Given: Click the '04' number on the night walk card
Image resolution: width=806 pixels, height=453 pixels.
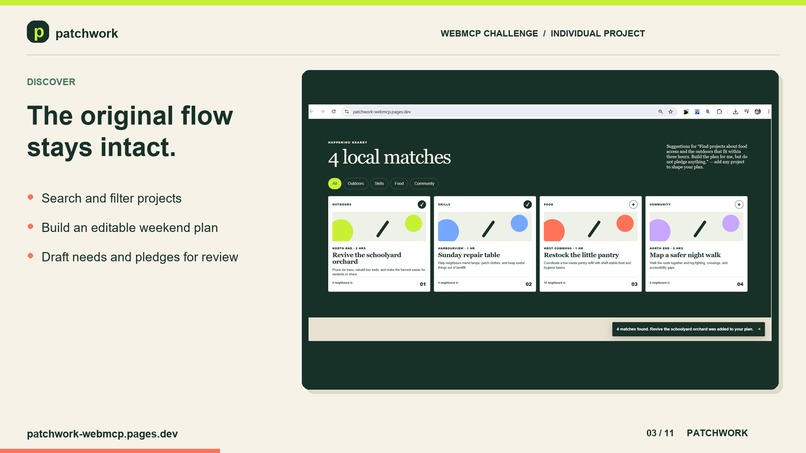Looking at the screenshot, I should 740,284.
